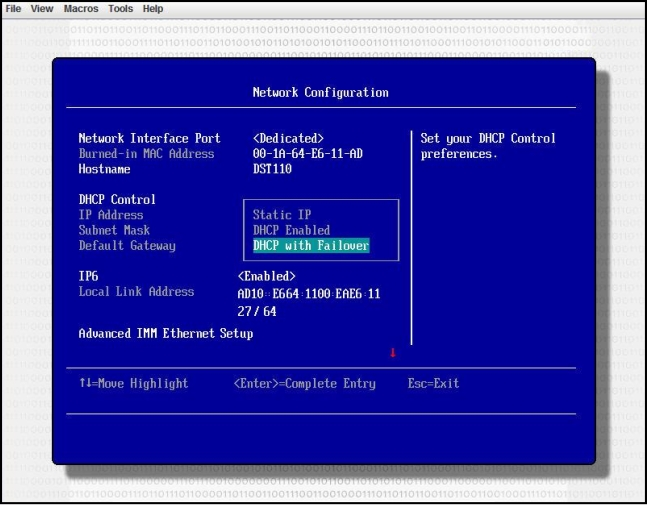Click the IP6 setting label
647x531 pixels.
pyautogui.click(x=89, y=276)
